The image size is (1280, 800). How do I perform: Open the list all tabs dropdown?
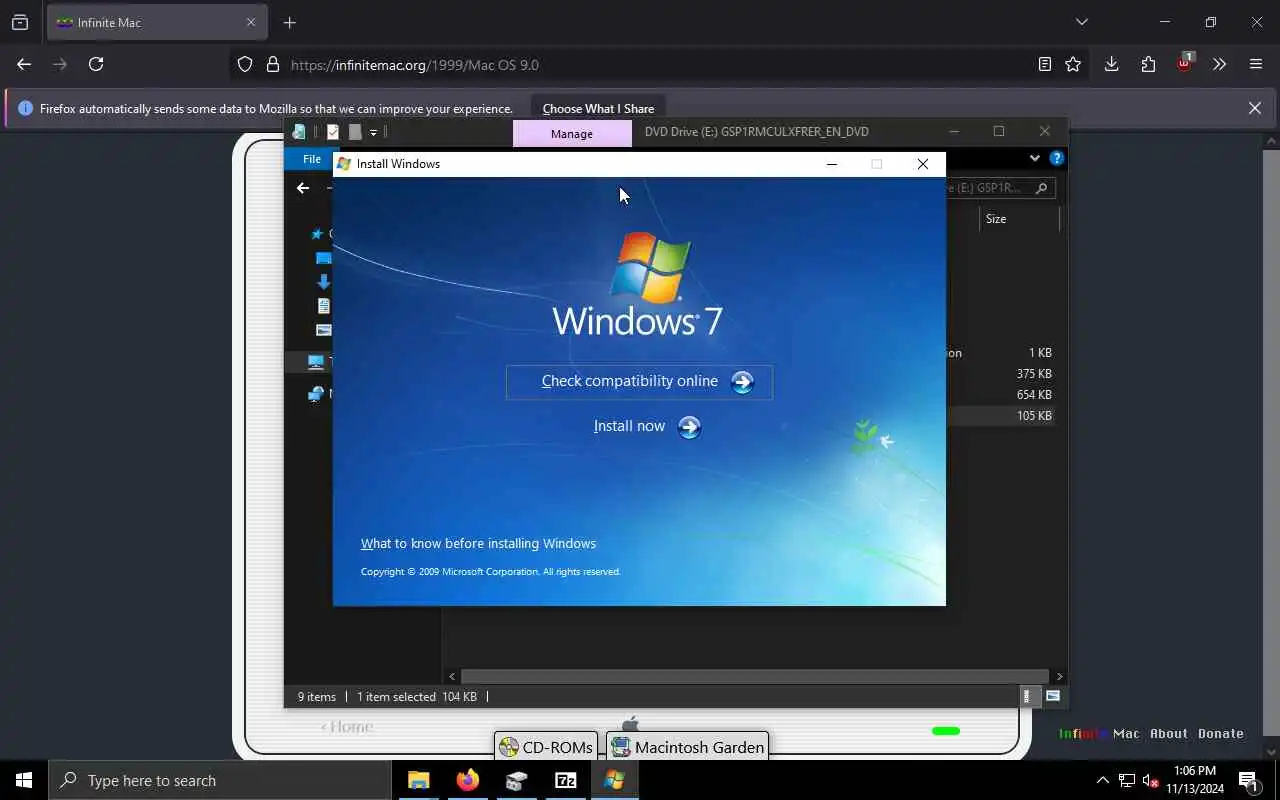1082,22
